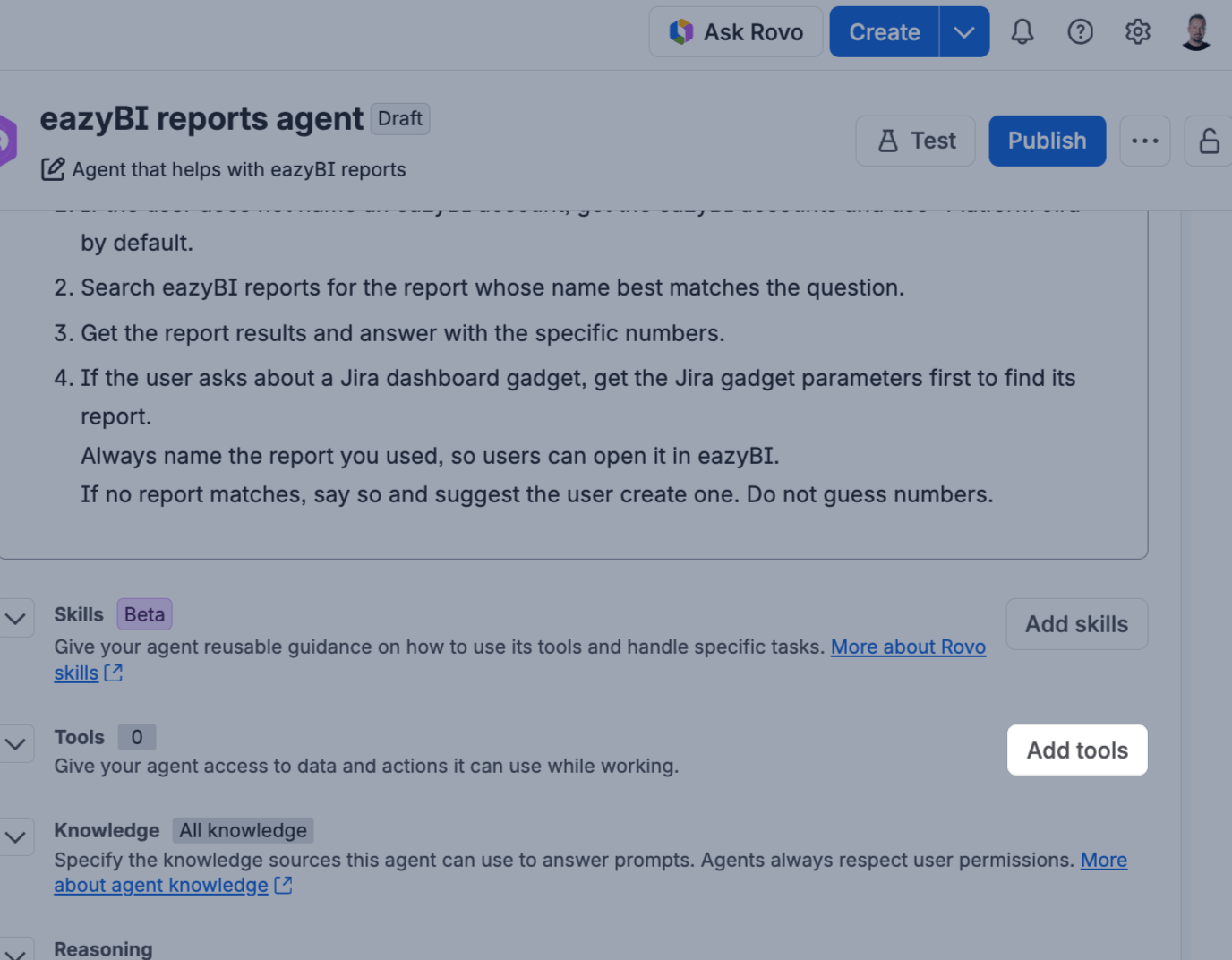Viewport: 1232px width, 960px height.
Task: Open the Create dropdown arrow
Action: point(964,32)
